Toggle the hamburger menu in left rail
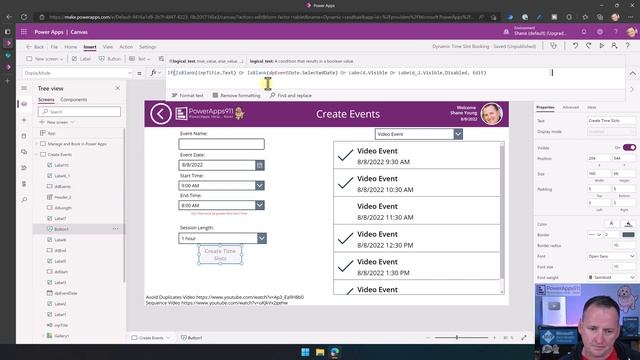Viewport: 640px width, 360px height. (24, 88)
